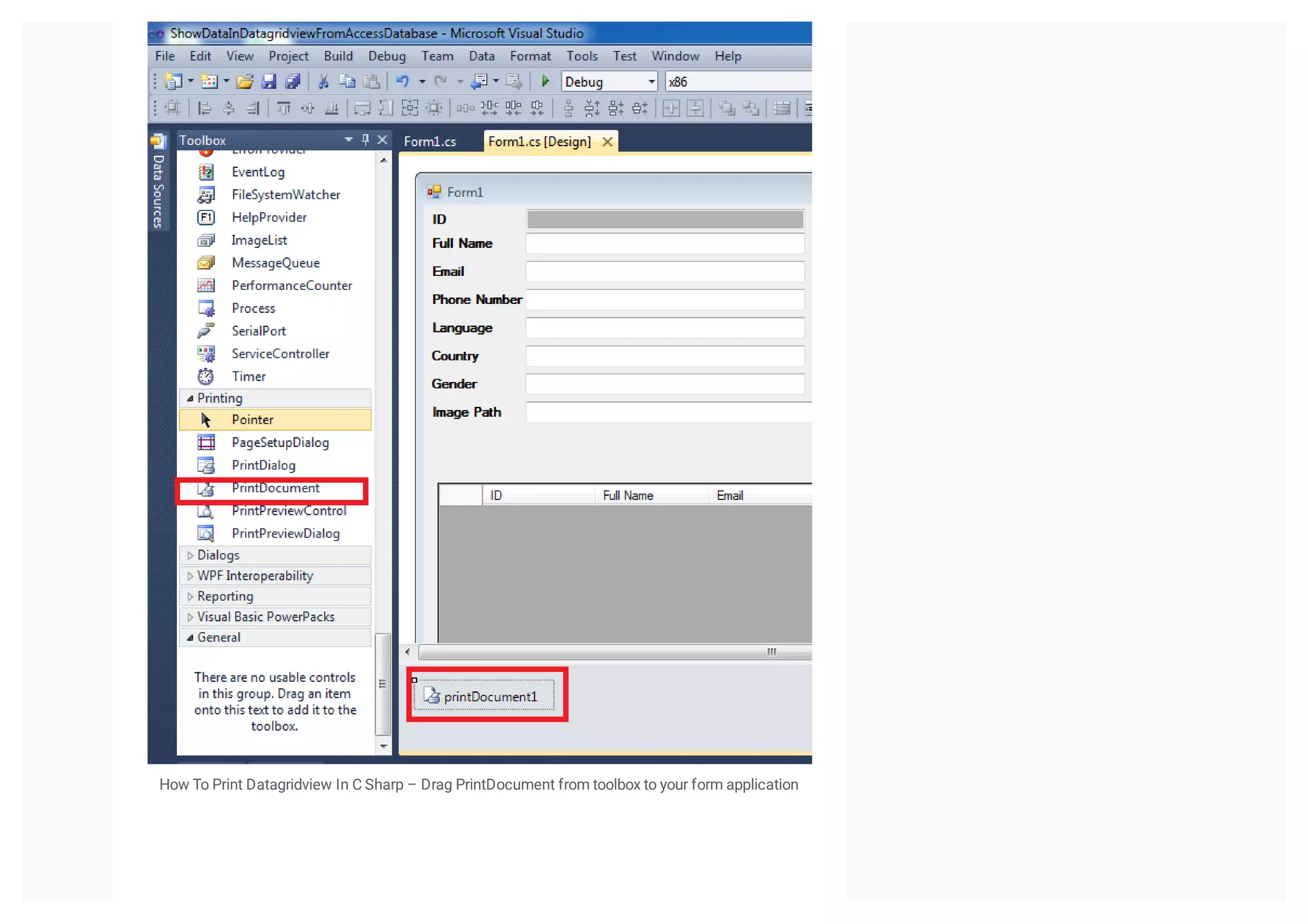Click the Navigate Backward toolbar icon

(x=479, y=81)
